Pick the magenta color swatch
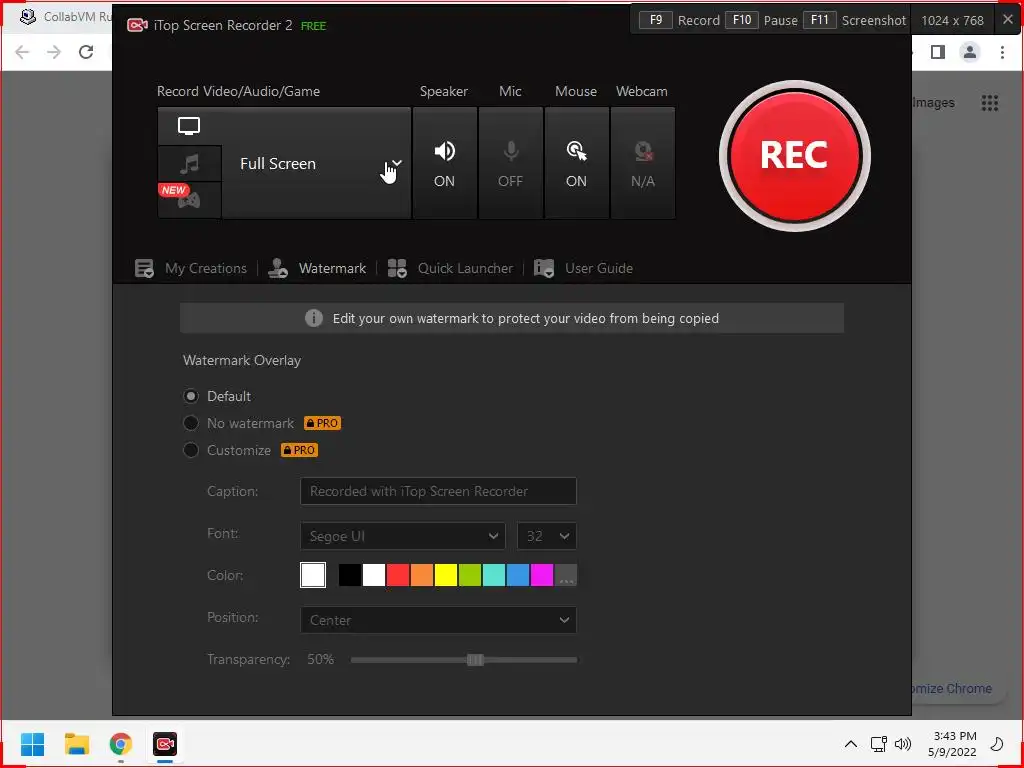This screenshot has width=1024, height=768. coord(542,575)
